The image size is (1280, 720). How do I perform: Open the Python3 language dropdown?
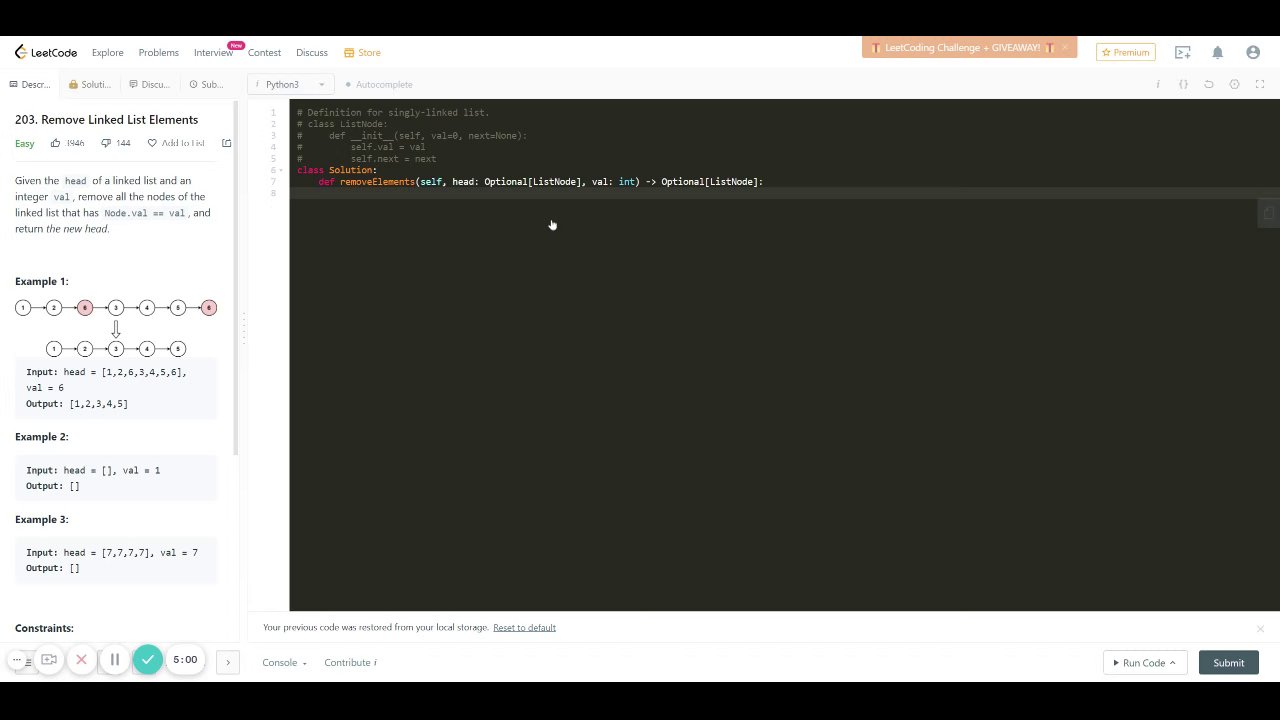[290, 84]
